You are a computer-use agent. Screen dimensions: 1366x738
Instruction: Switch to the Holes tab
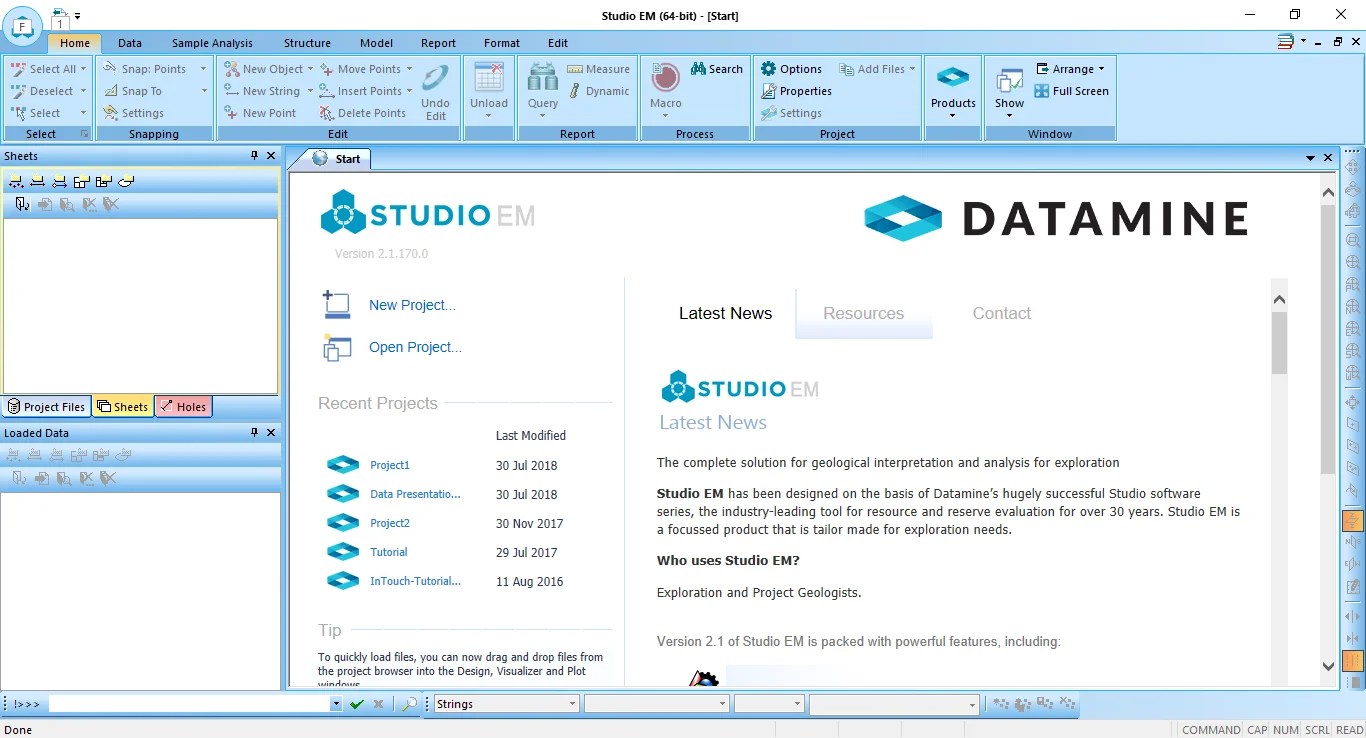(x=184, y=406)
